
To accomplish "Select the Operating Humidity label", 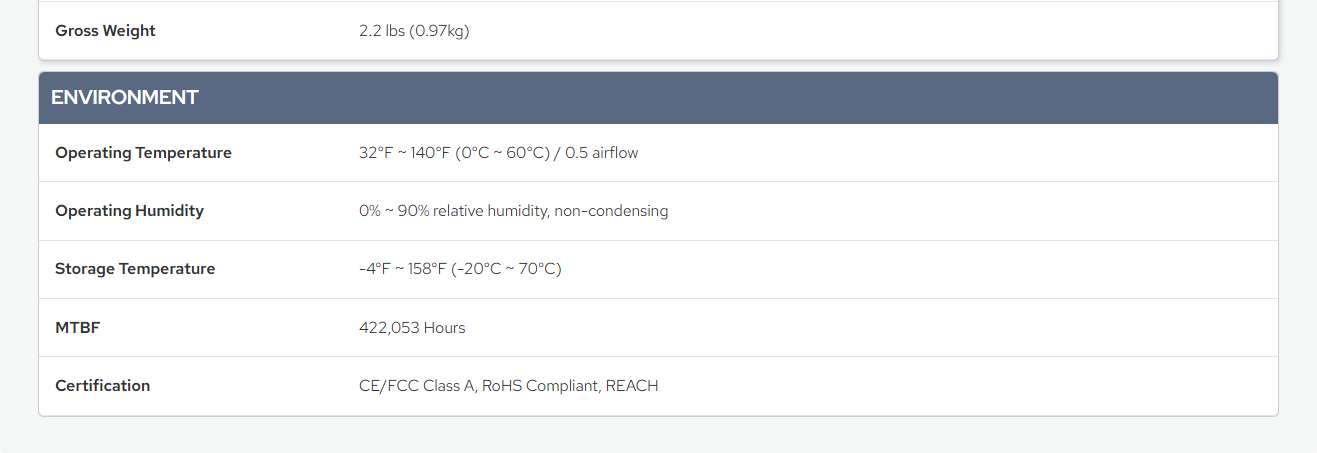I will [129, 211].
